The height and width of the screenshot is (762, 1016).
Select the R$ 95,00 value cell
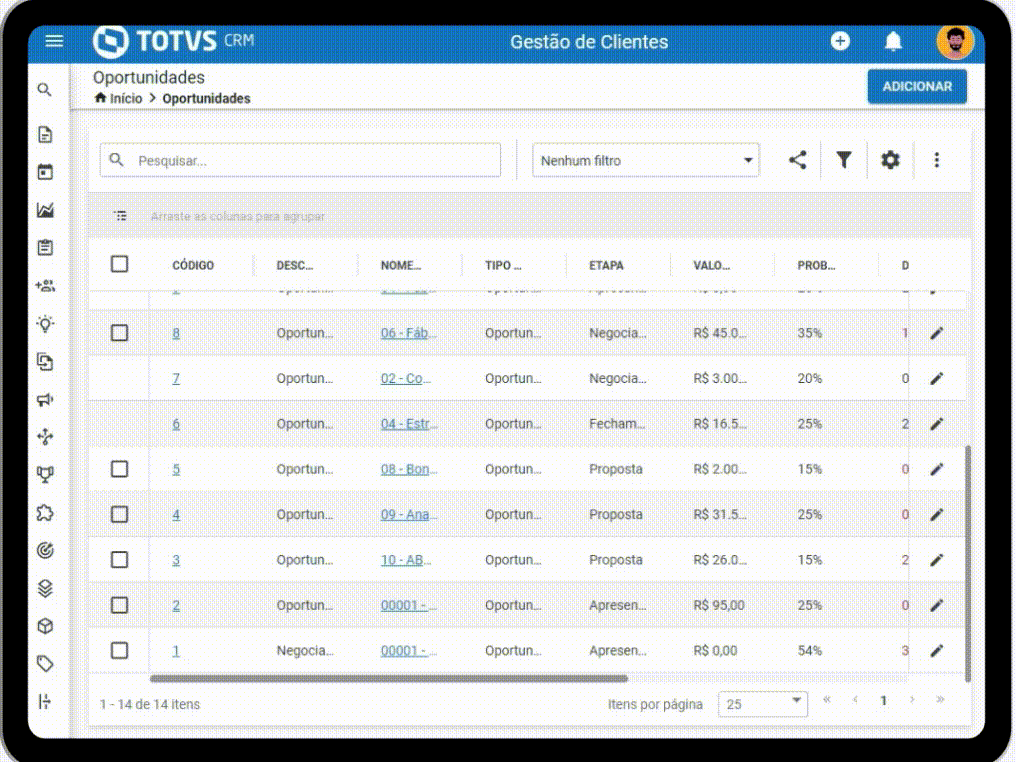719,605
